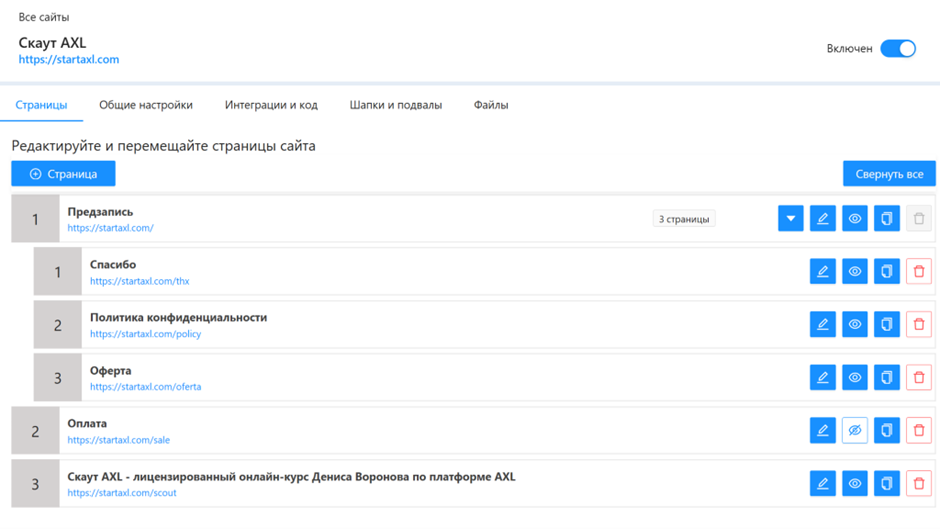Edit the Оплата page
Image resolution: width=940 pixels, height=529 pixels.
coord(822,430)
